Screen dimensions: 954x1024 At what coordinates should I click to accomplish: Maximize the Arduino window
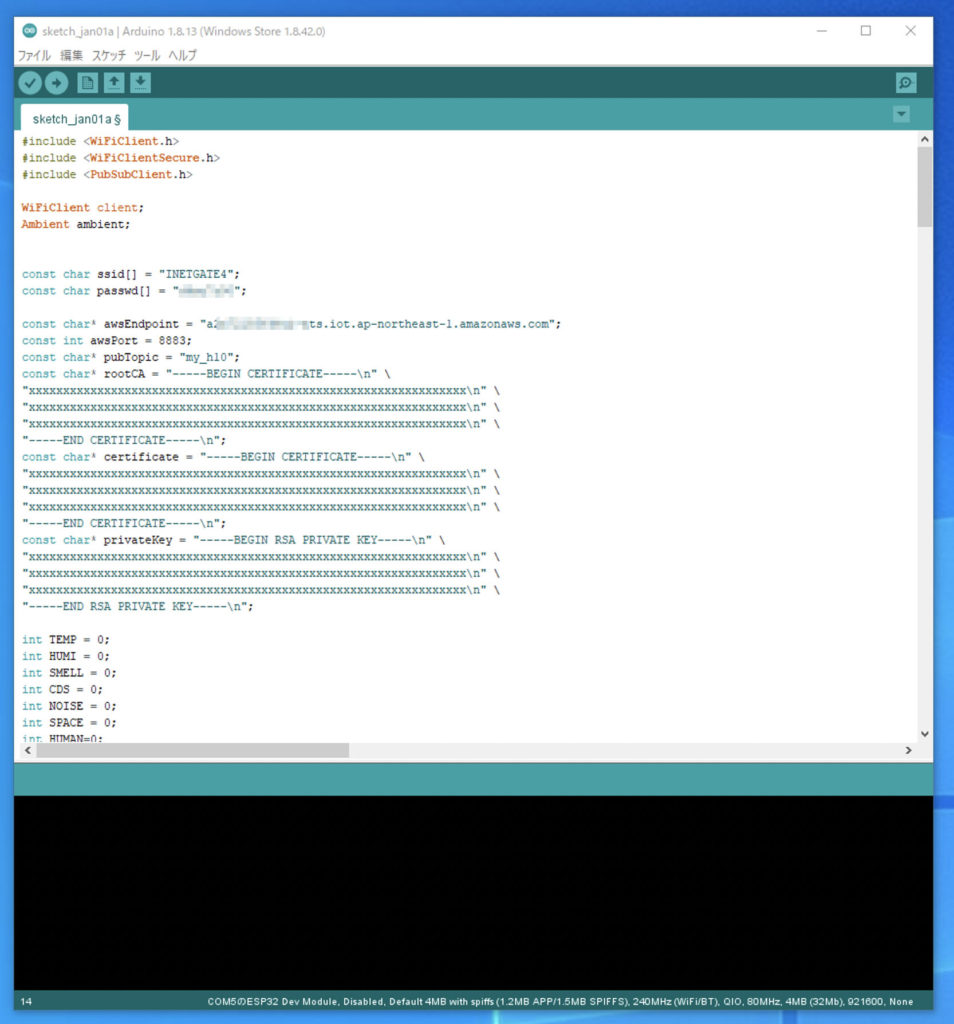[865, 31]
